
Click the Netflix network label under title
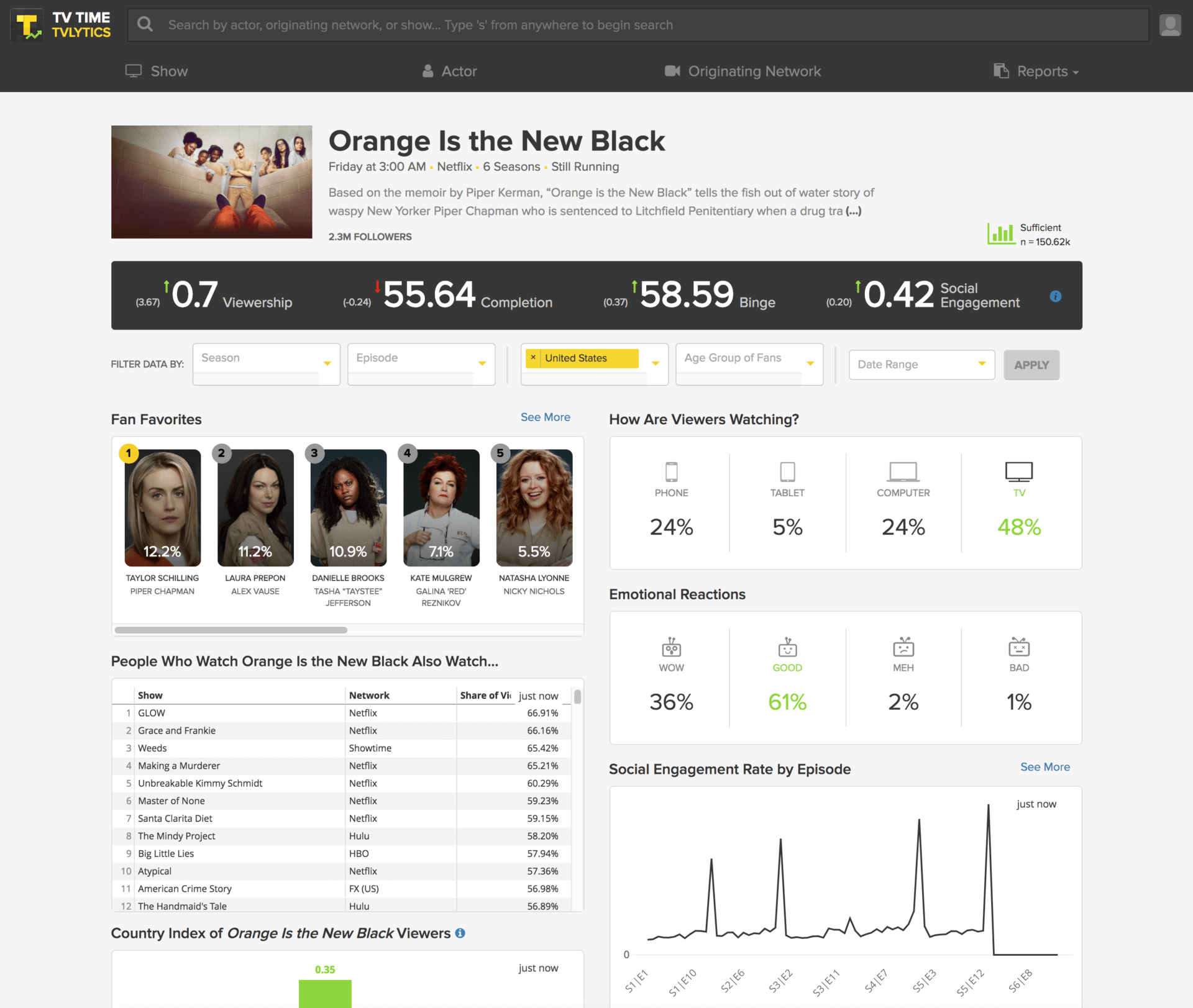[x=454, y=166]
